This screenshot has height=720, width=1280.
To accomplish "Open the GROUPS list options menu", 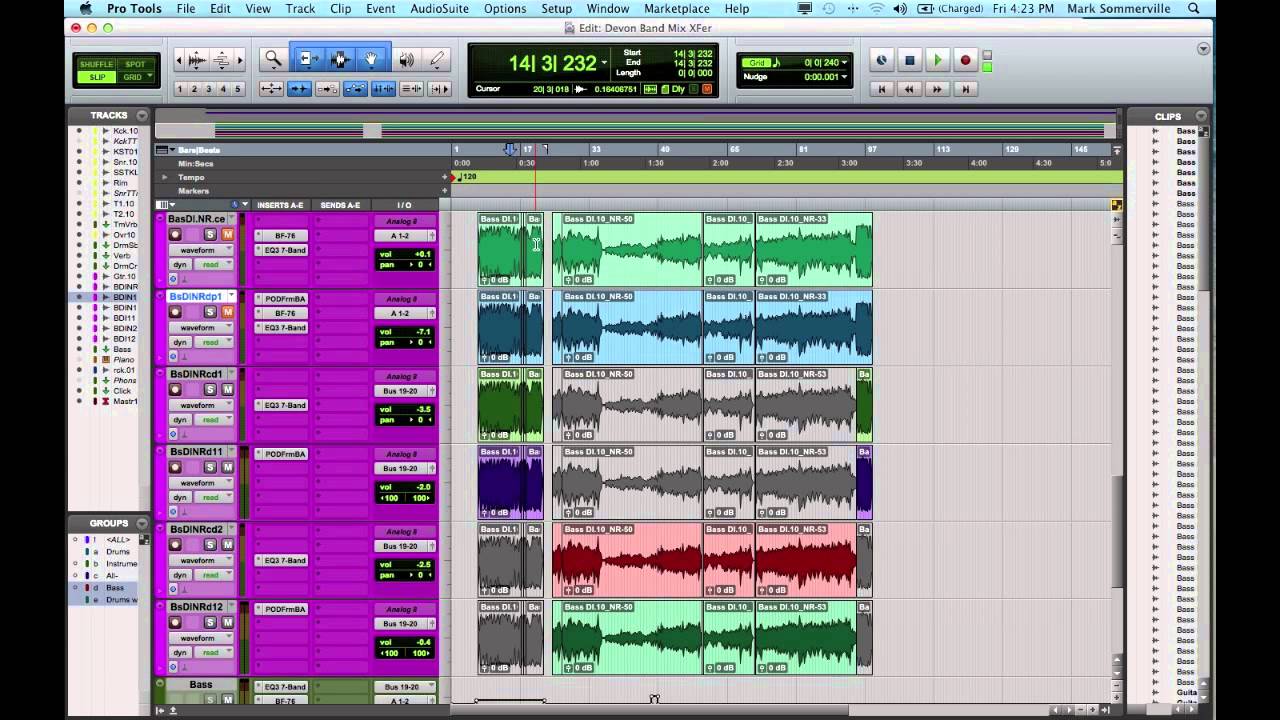I will 142,523.
